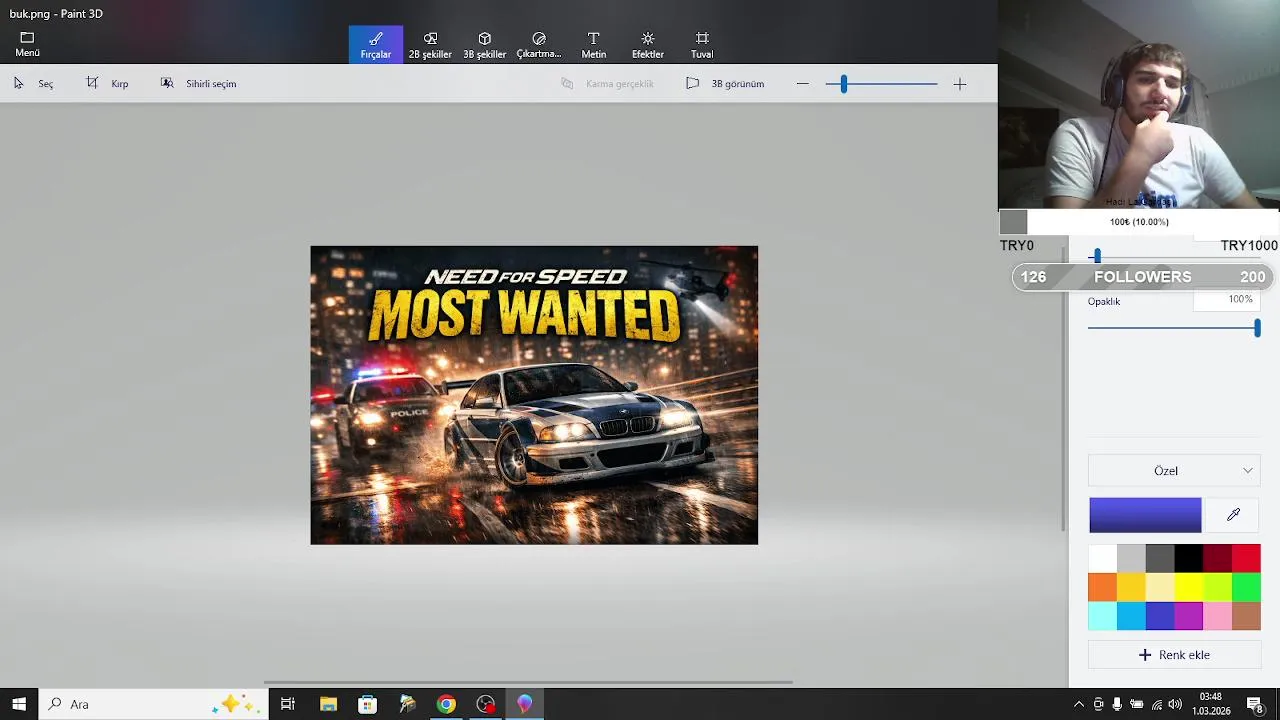Open the taskbar clock showing 03:48
Viewport: 1280px width, 720px height.
click(1211, 704)
